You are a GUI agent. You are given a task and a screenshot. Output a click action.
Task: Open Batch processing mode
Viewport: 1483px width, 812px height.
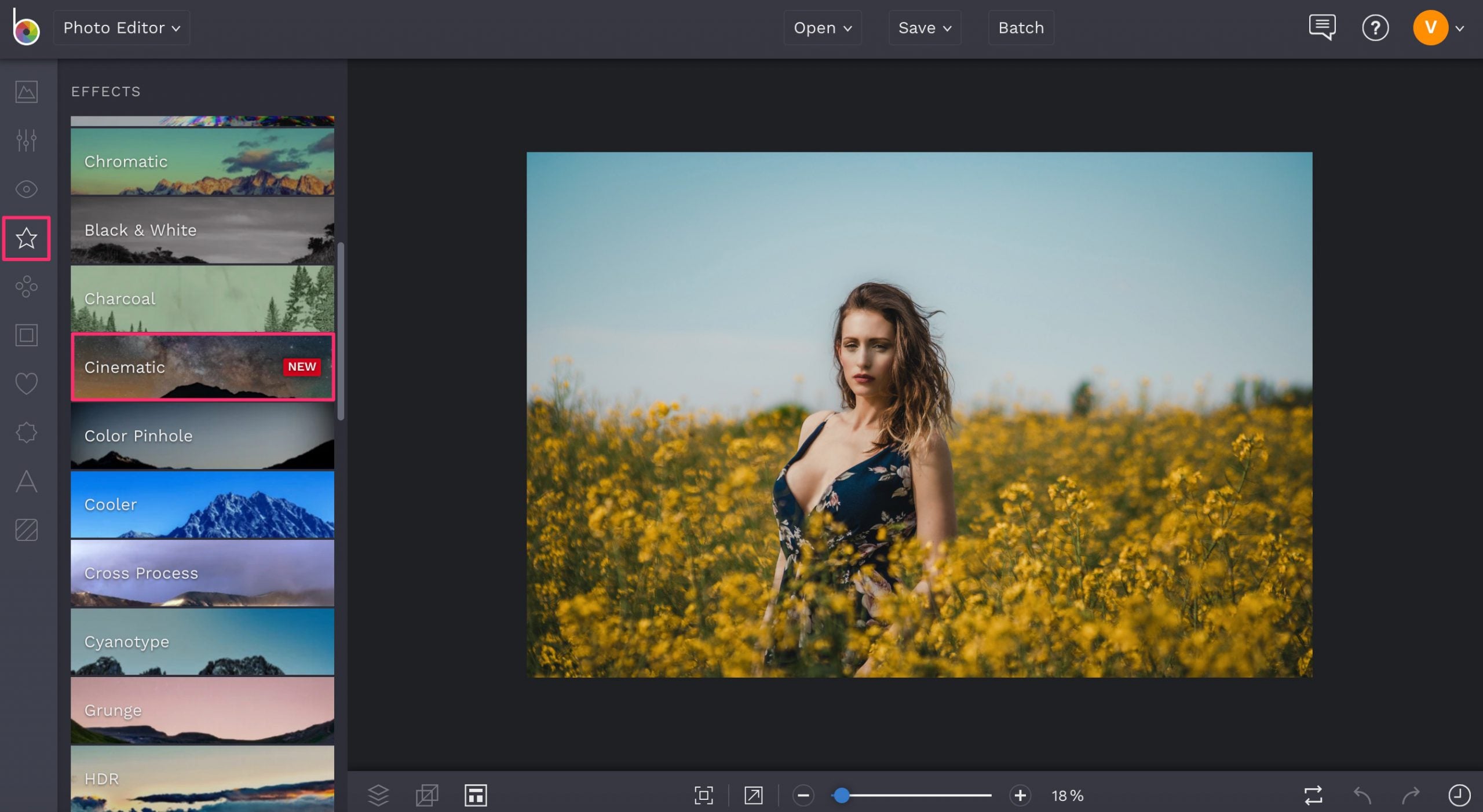point(1021,27)
